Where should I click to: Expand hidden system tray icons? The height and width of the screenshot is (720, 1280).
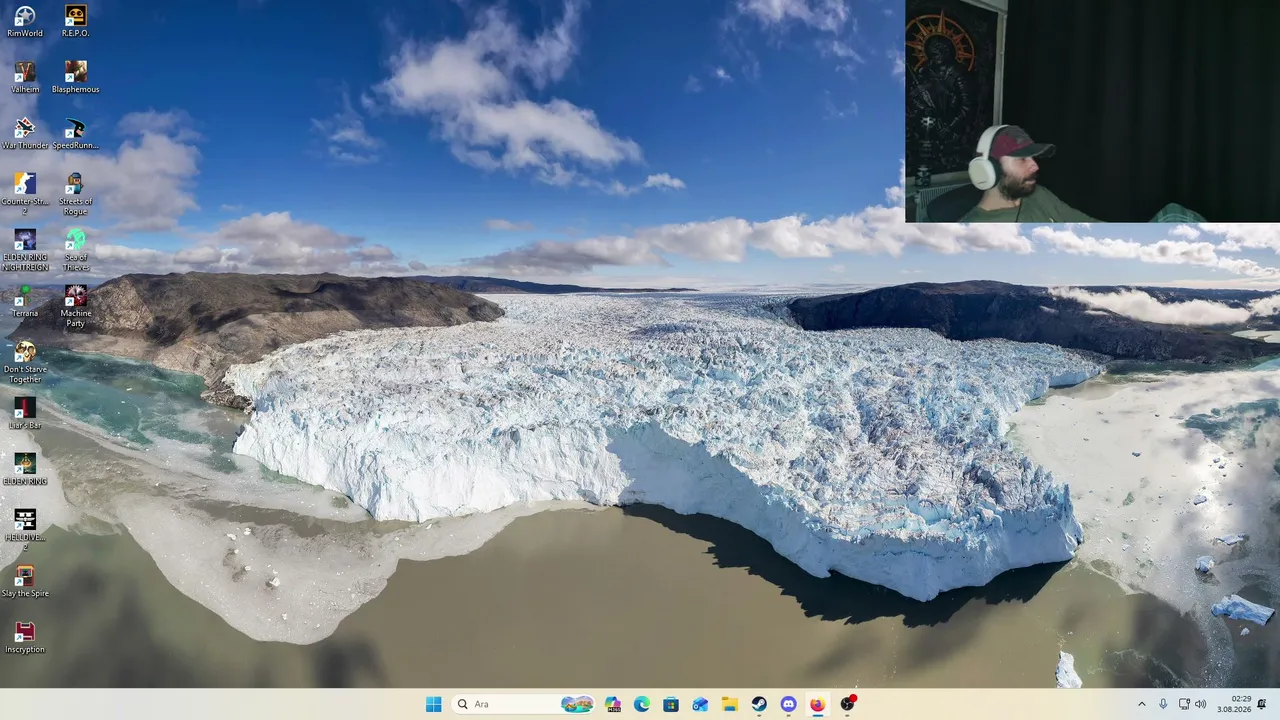1141,704
